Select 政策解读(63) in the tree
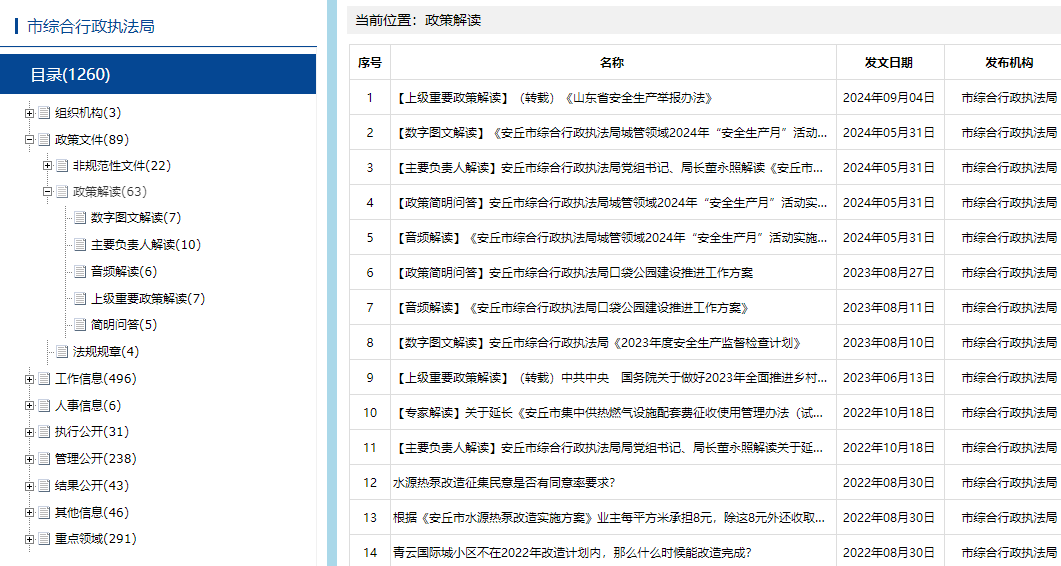The width and height of the screenshot is (1061, 566). point(110,192)
